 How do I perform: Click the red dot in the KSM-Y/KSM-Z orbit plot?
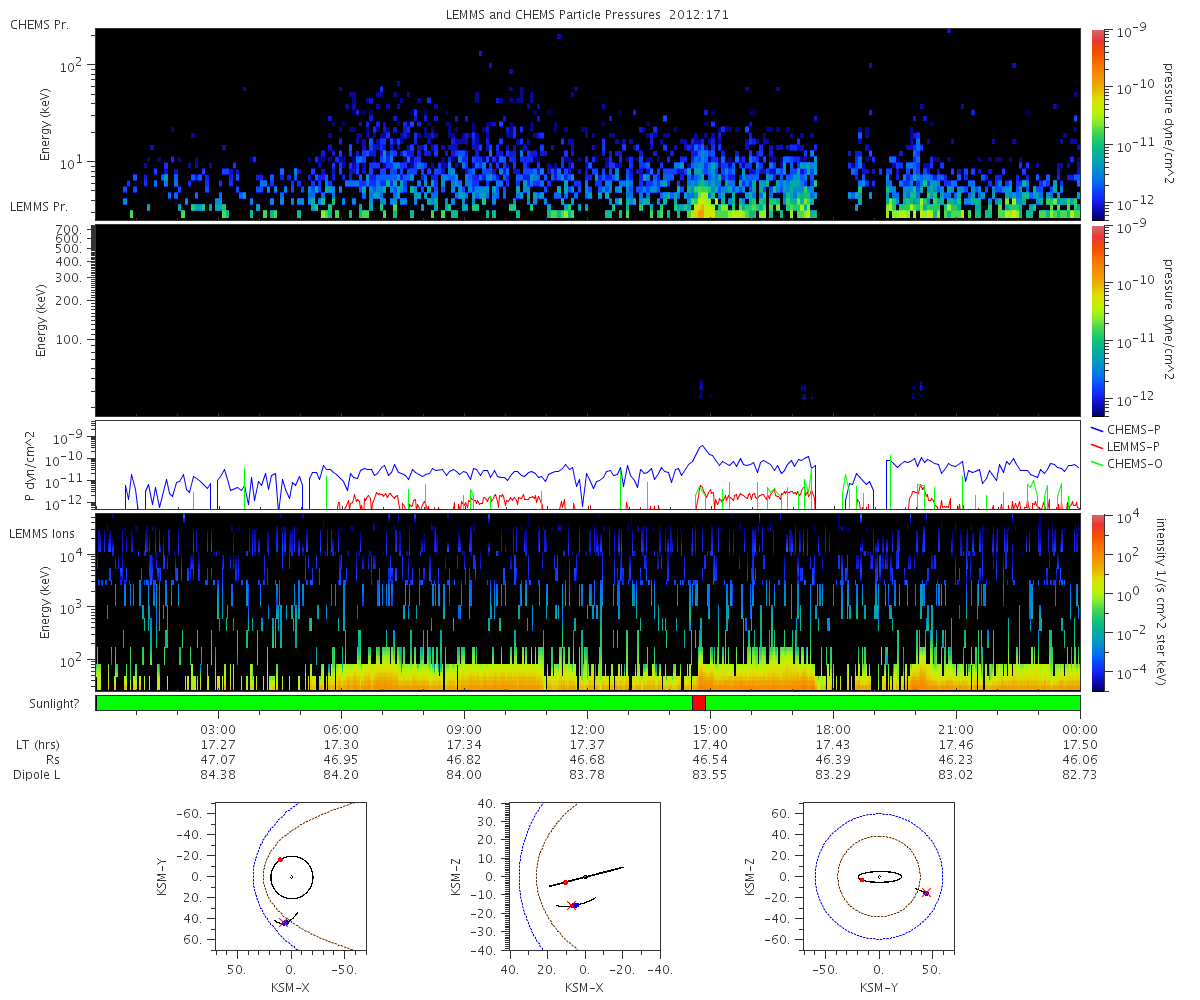point(861,880)
